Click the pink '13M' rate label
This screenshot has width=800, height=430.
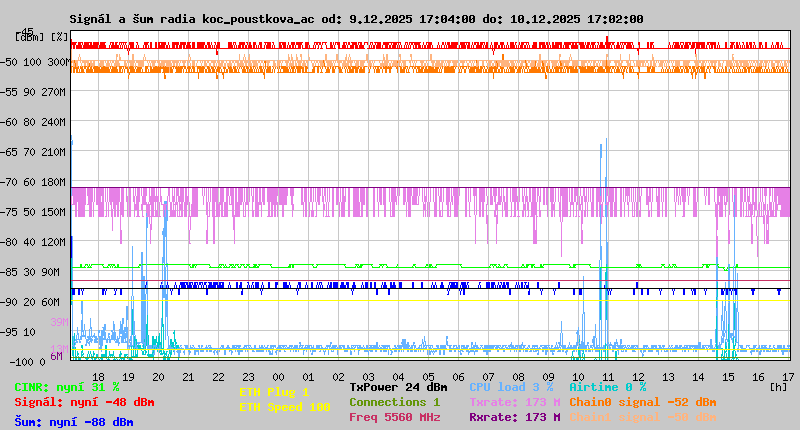point(59,349)
